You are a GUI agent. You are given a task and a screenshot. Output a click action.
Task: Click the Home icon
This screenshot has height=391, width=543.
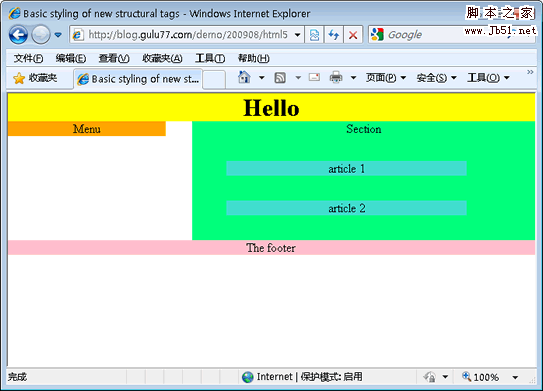pos(244,77)
